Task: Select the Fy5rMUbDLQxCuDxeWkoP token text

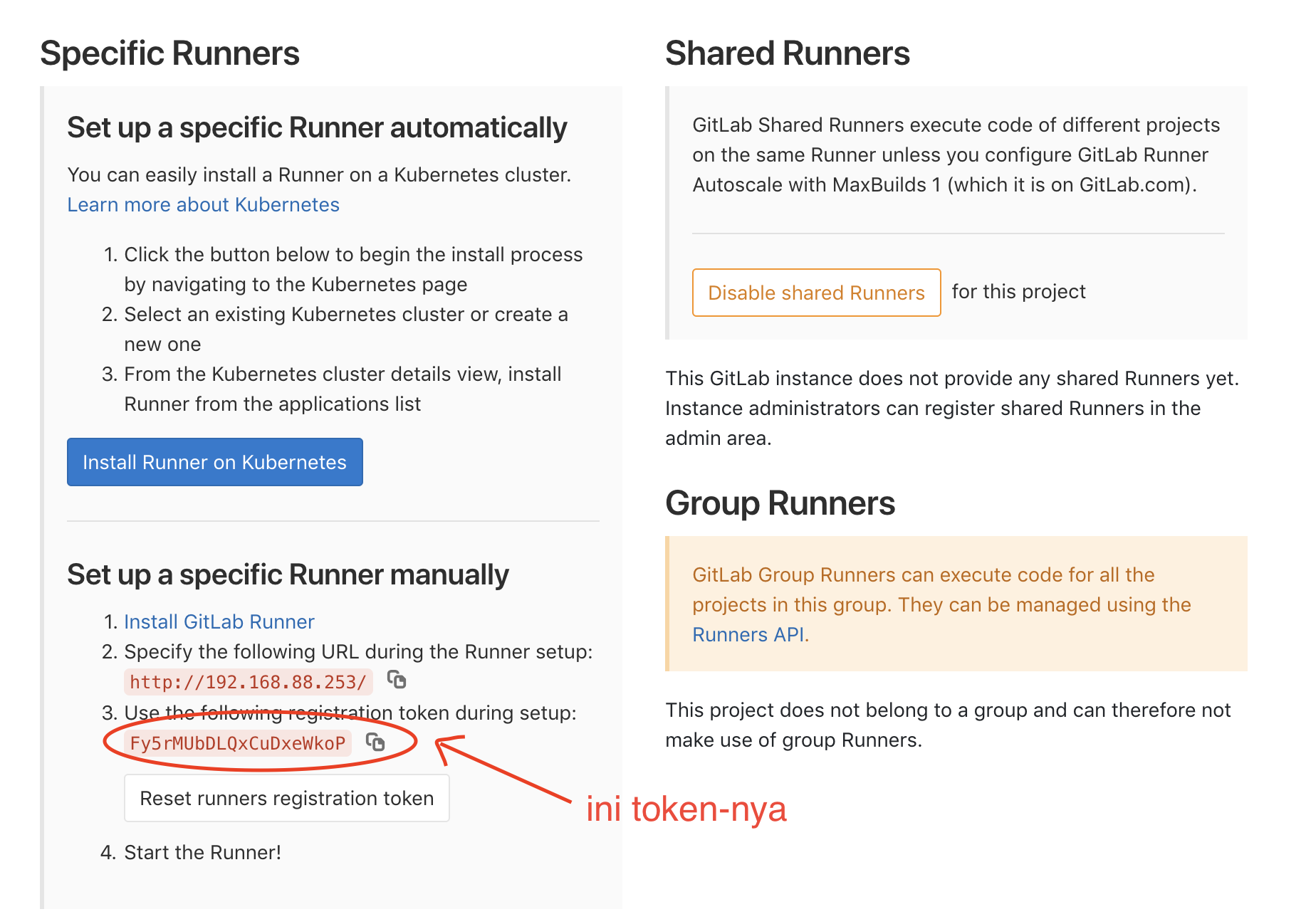Action: (x=238, y=743)
